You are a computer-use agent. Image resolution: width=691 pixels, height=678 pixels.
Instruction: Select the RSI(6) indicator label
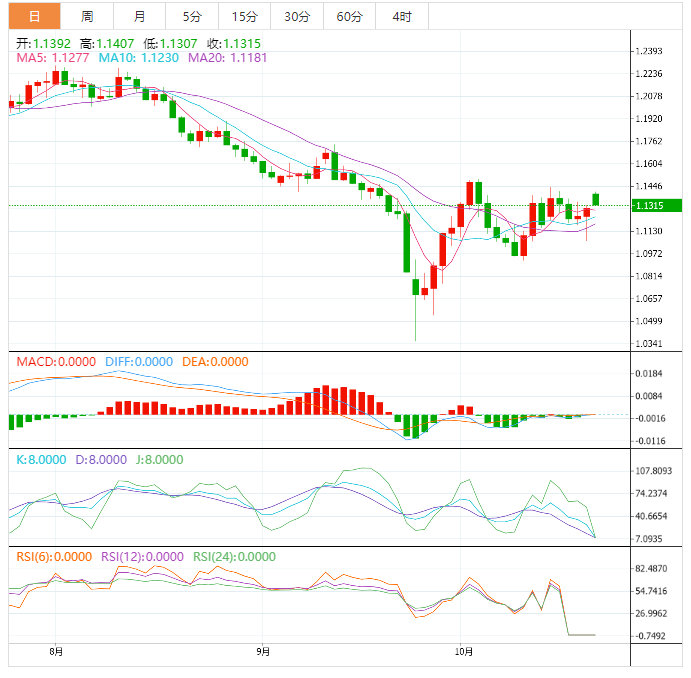[54, 557]
